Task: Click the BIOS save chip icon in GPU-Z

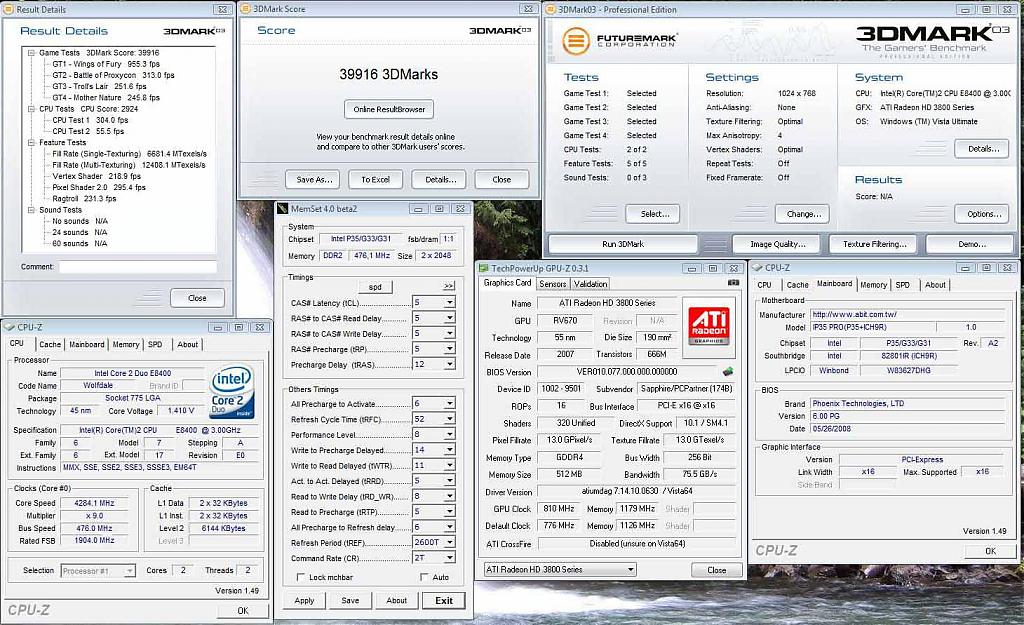Action: point(728,372)
